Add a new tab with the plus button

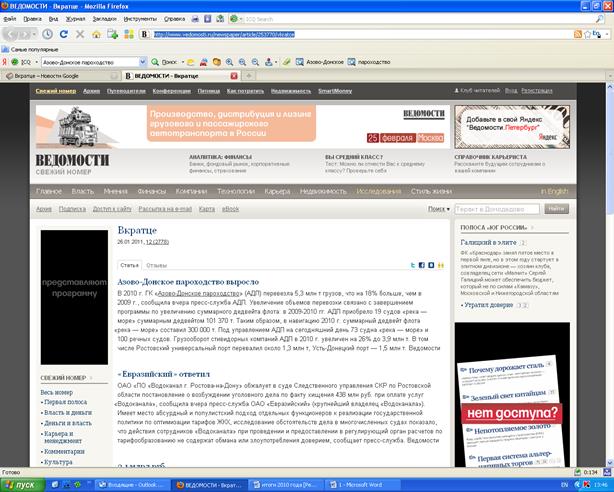tap(249, 76)
